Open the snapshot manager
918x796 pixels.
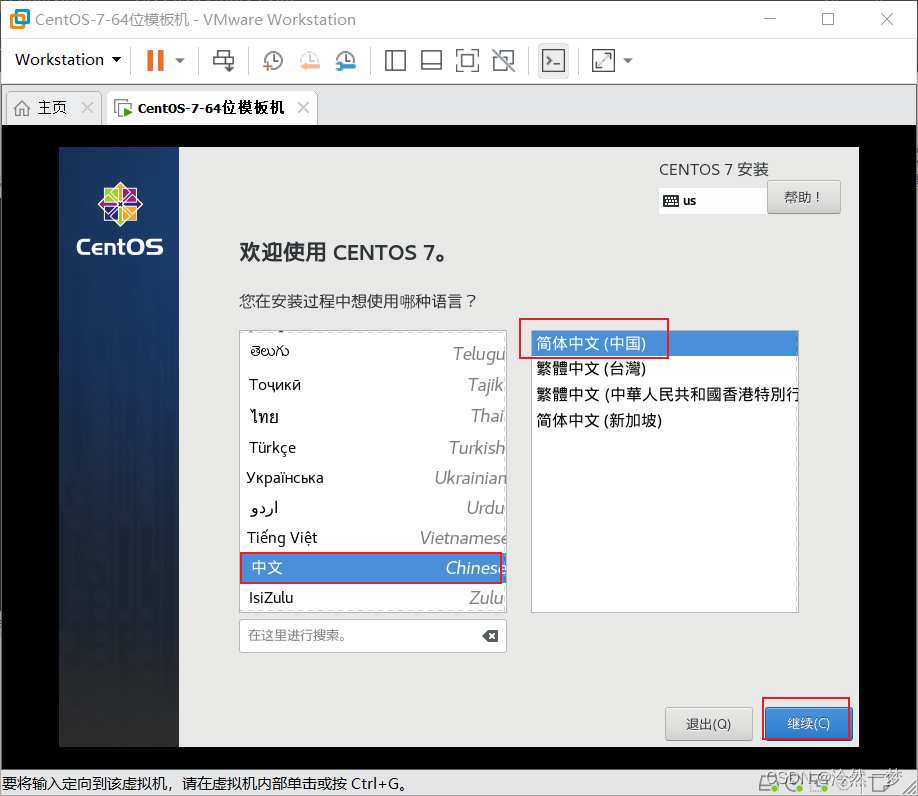(x=345, y=60)
